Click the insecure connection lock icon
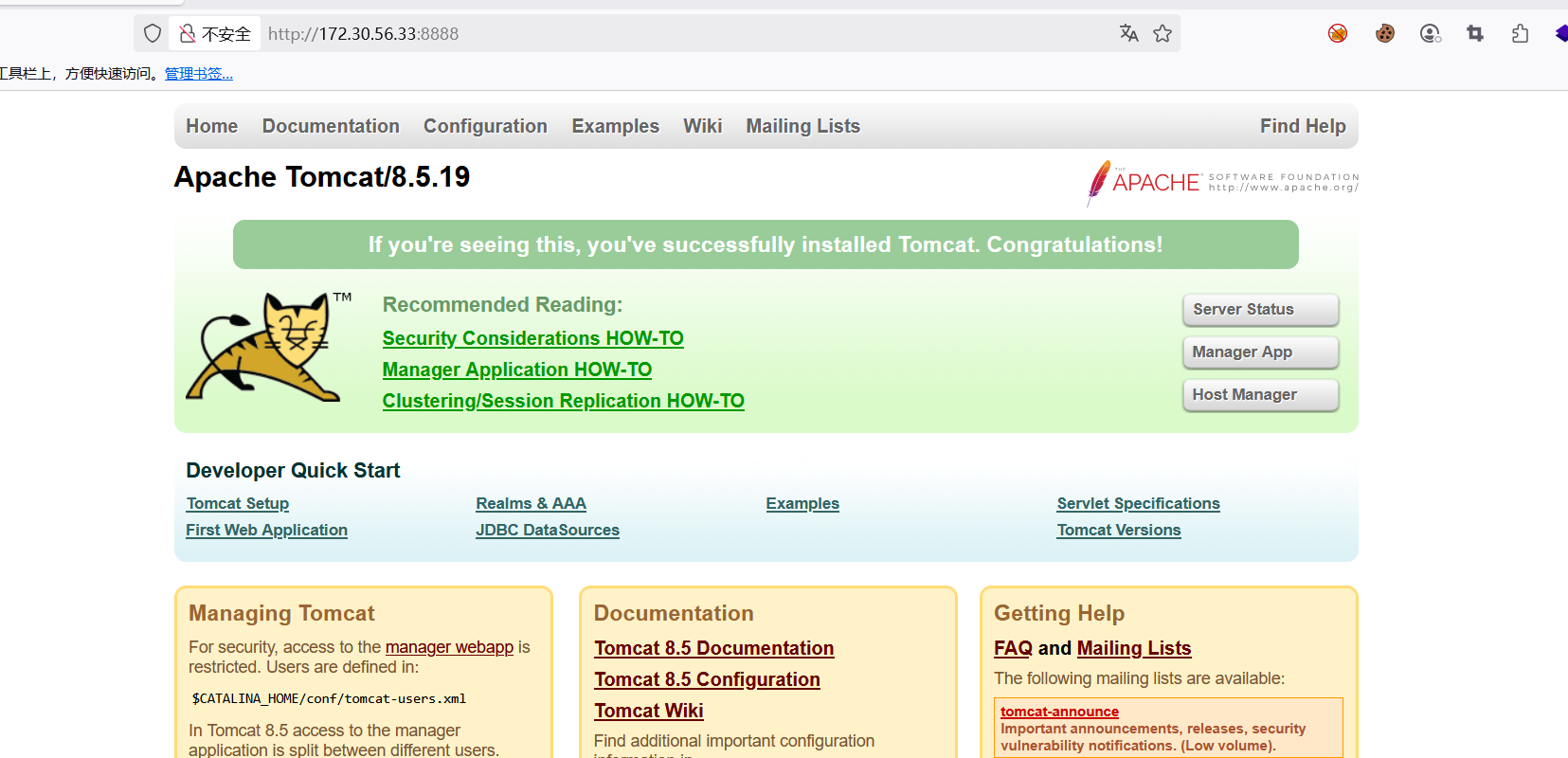 click(188, 34)
